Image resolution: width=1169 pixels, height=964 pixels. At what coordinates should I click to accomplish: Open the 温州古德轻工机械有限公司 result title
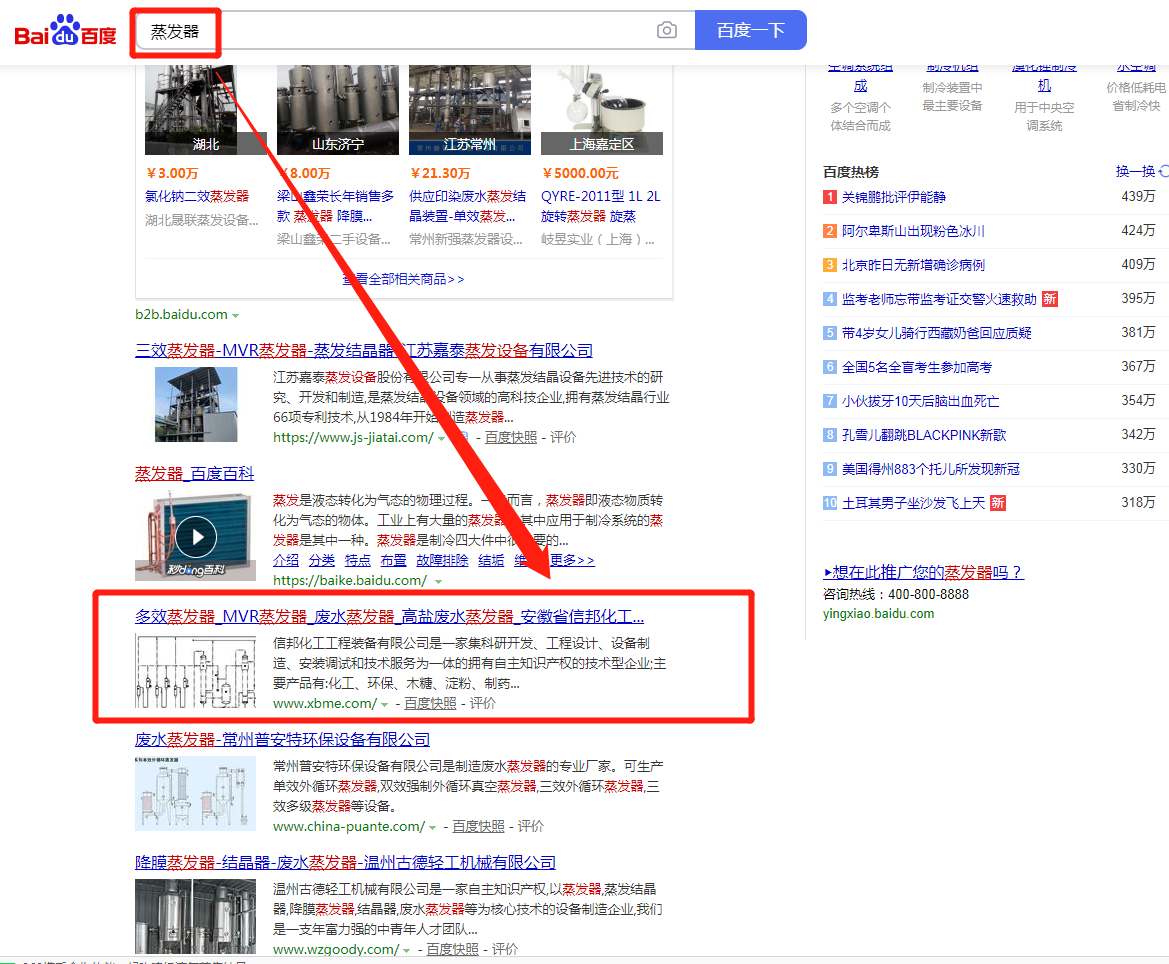tap(345, 863)
